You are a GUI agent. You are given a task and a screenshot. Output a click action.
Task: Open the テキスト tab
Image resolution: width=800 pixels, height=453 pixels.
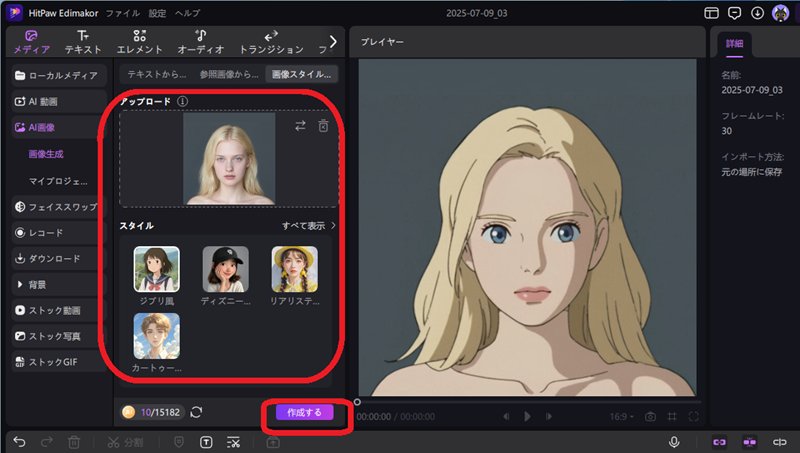tap(83, 42)
